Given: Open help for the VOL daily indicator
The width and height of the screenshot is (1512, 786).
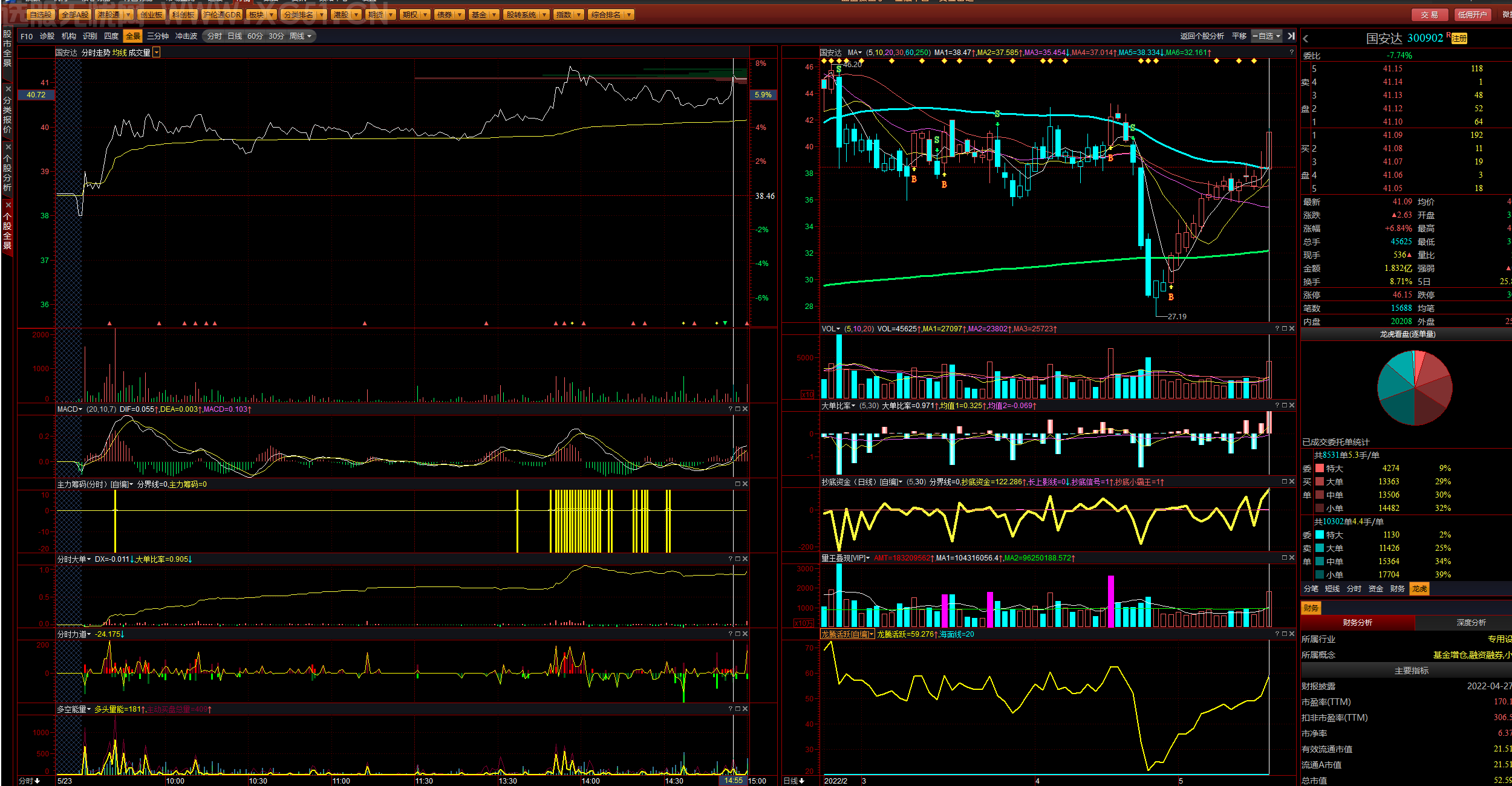Looking at the screenshot, I should [1277, 329].
